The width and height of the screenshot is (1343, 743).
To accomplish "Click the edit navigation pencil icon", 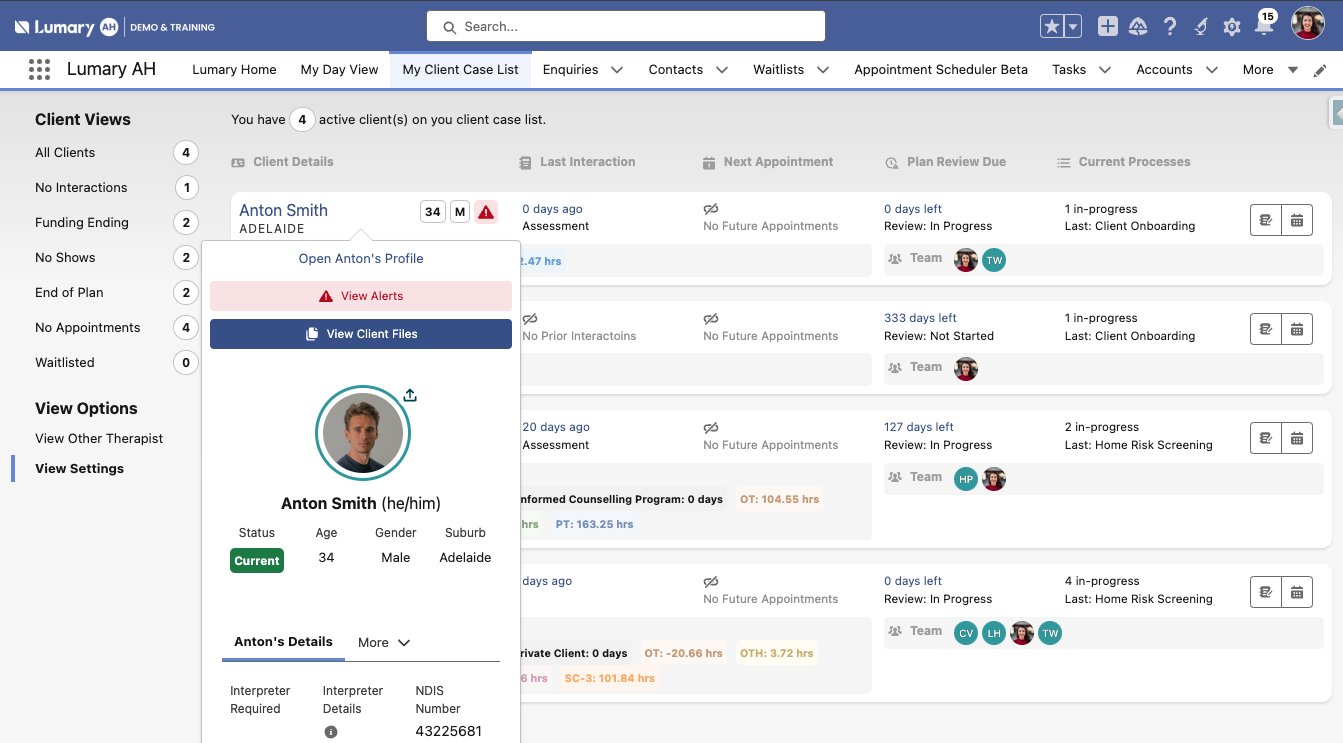I will [x=1320, y=70].
